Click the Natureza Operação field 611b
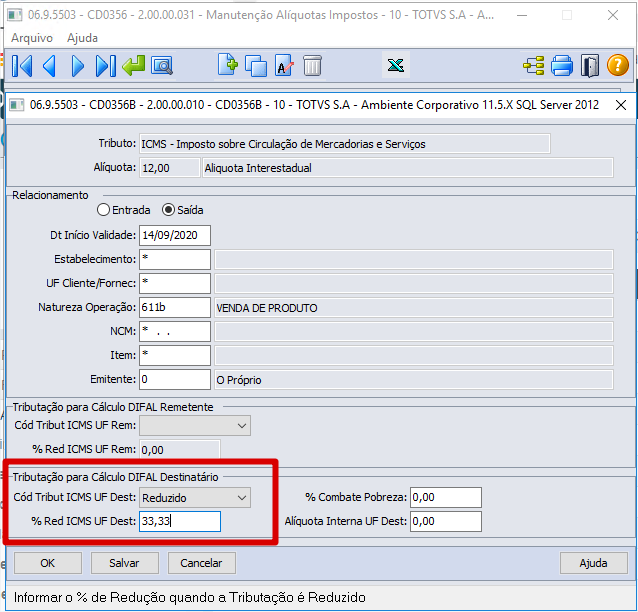This screenshot has width=638, height=612. tap(175, 308)
